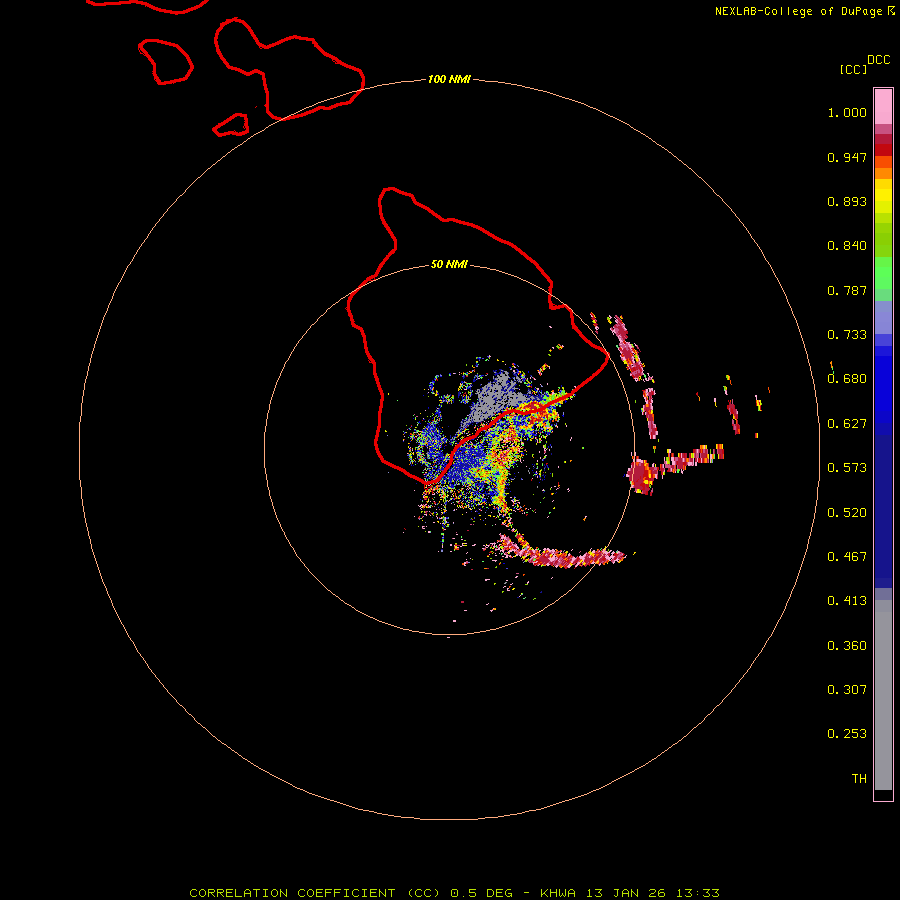The width and height of the screenshot is (900, 900).
Task: Click the DCC product label above the color bar
Action: click(x=878, y=59)
